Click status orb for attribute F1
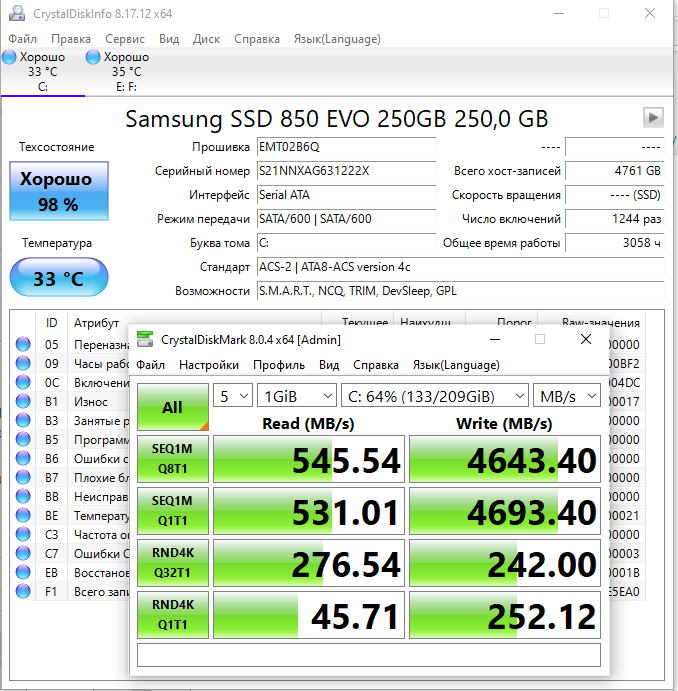This screenshot has height=691, width=678. click(x=23, y=591)
